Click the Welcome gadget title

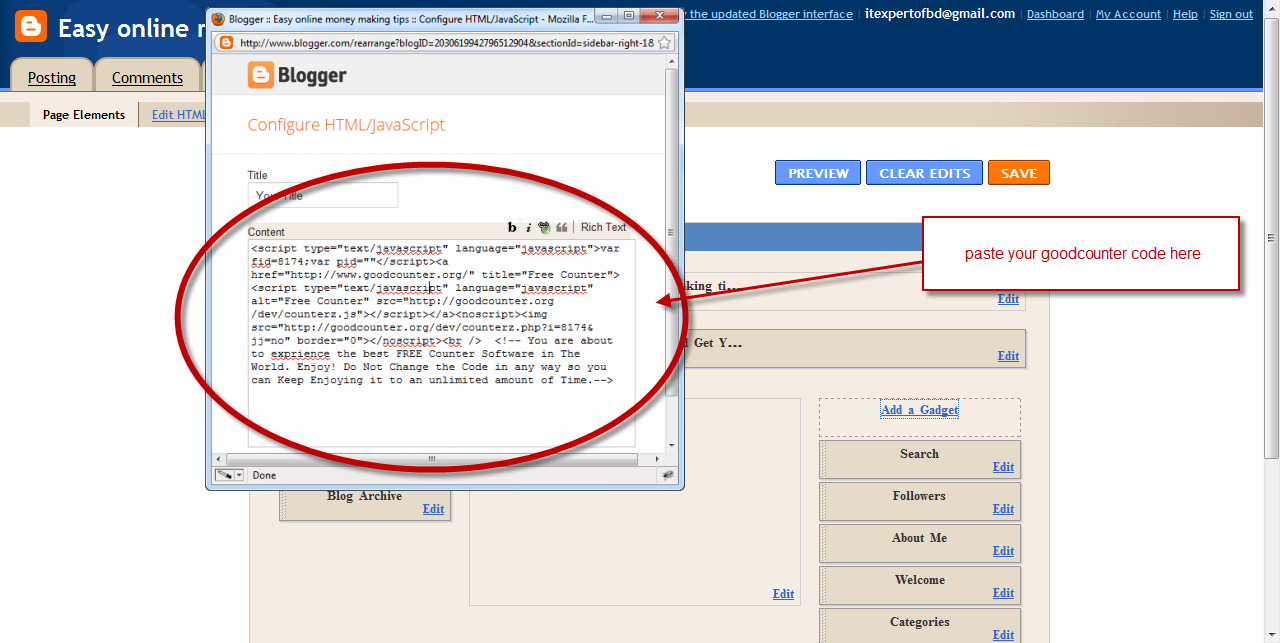tap(919, 580)
